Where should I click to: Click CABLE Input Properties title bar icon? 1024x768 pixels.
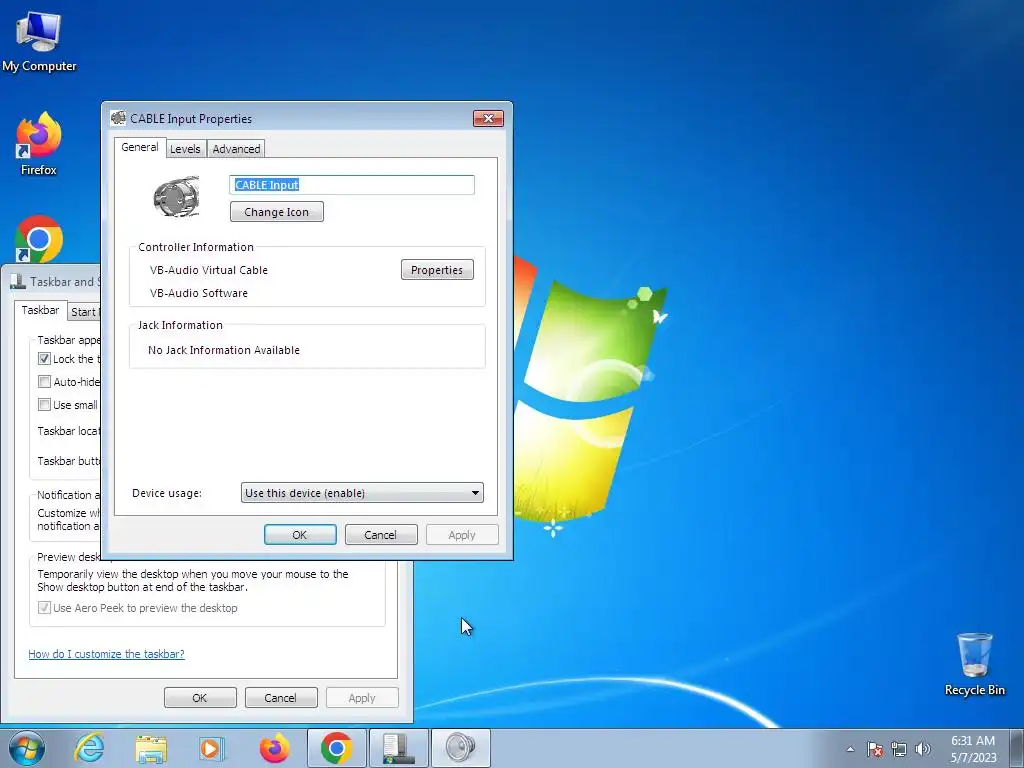pyautogui.click(x=118, y=118)
